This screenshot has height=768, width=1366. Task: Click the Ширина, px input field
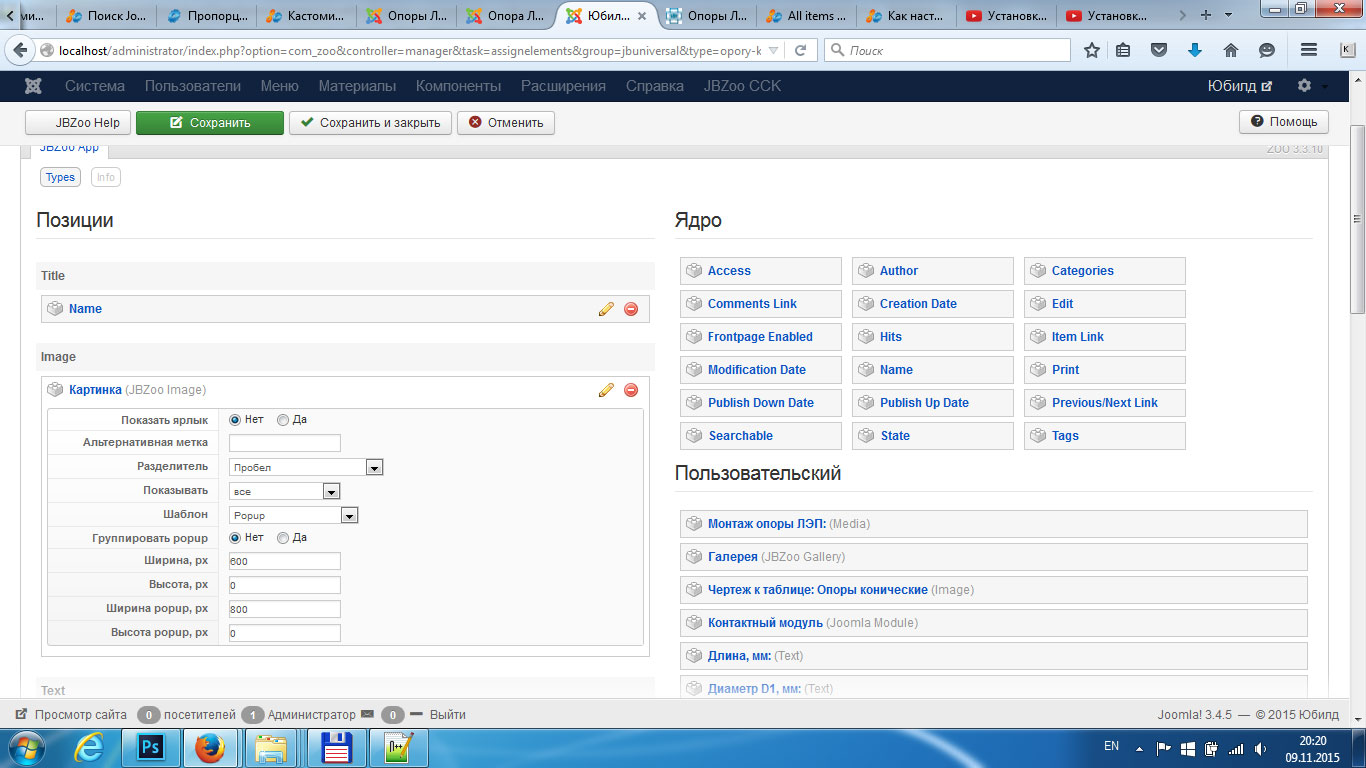pos(285,562)
